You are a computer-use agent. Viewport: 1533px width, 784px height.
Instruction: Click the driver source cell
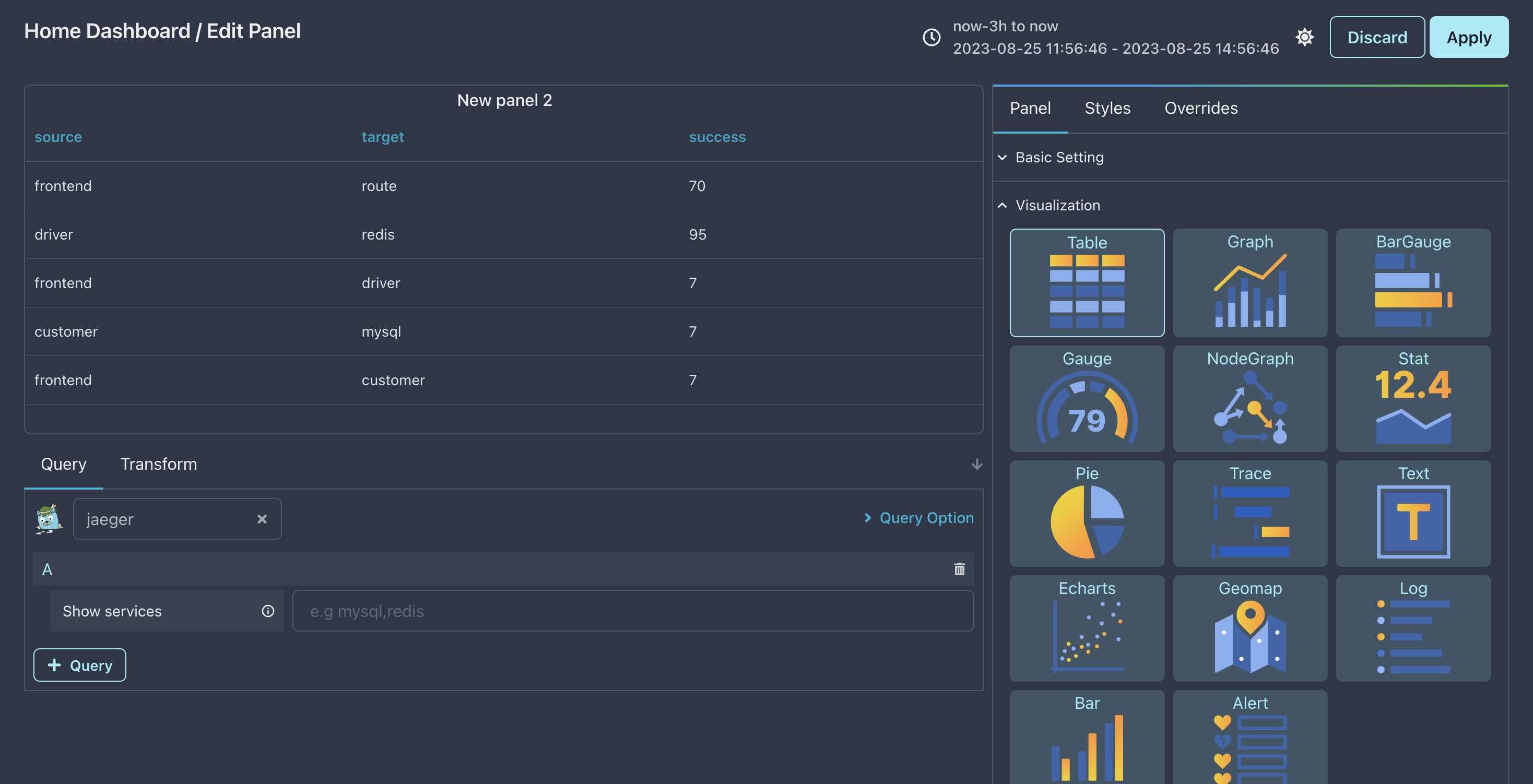tap(54, 234)
